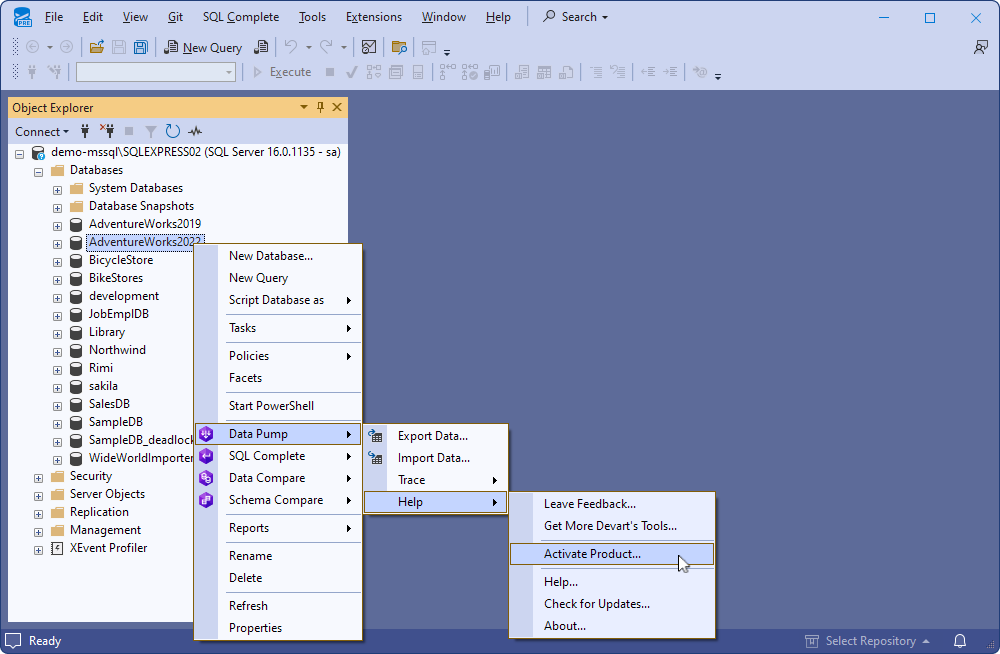Image resolution: width=1000 pixels, height=654 pixels.
Task: Click the Open File folder icon
Action: tap(96, 47)
